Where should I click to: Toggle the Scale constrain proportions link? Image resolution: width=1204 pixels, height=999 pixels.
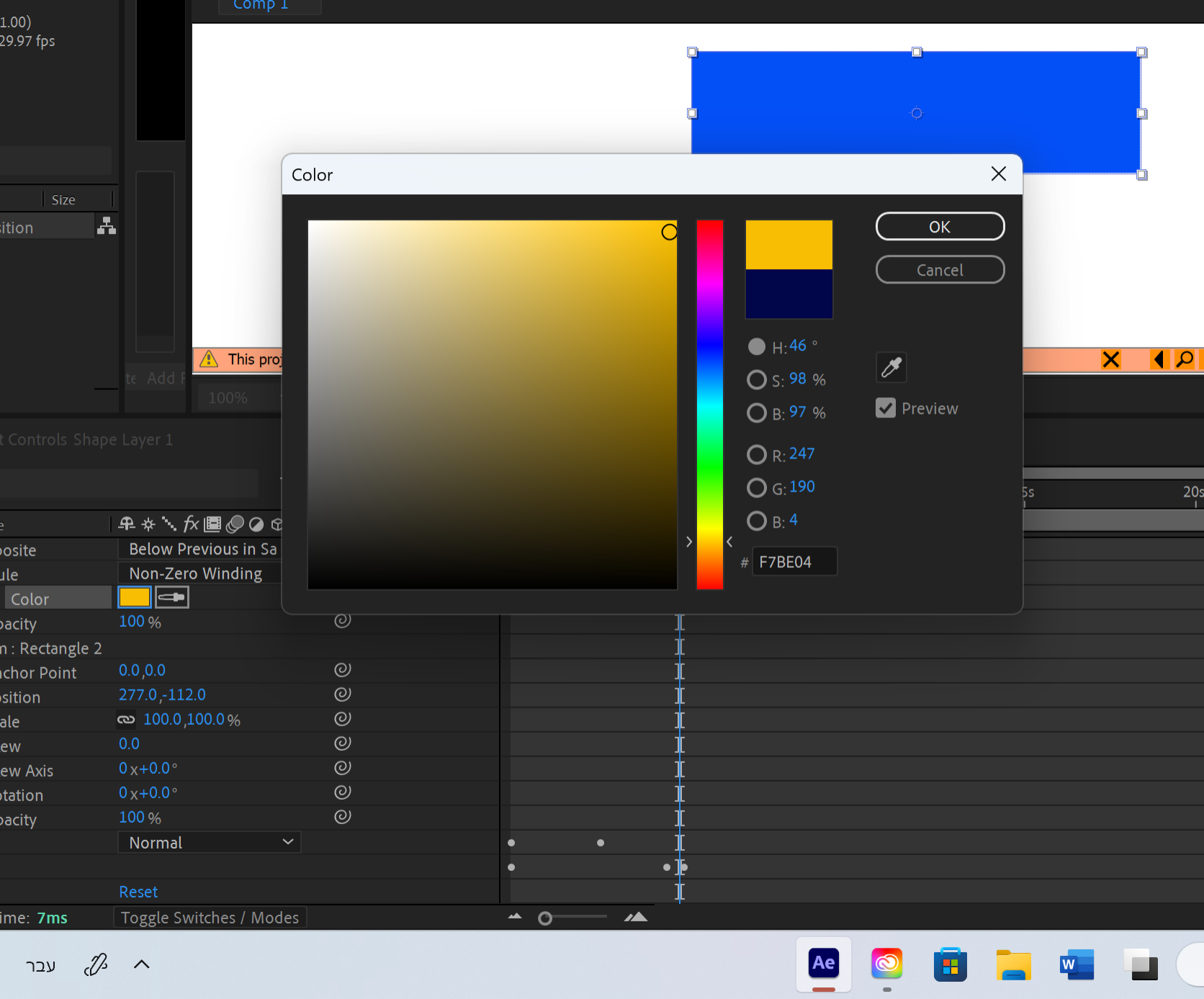click(126, 719)
